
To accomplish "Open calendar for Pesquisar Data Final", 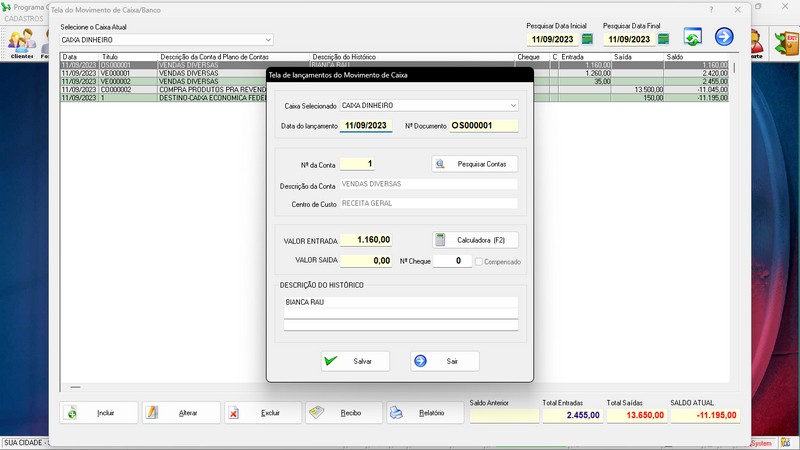I will pos(663,39).
